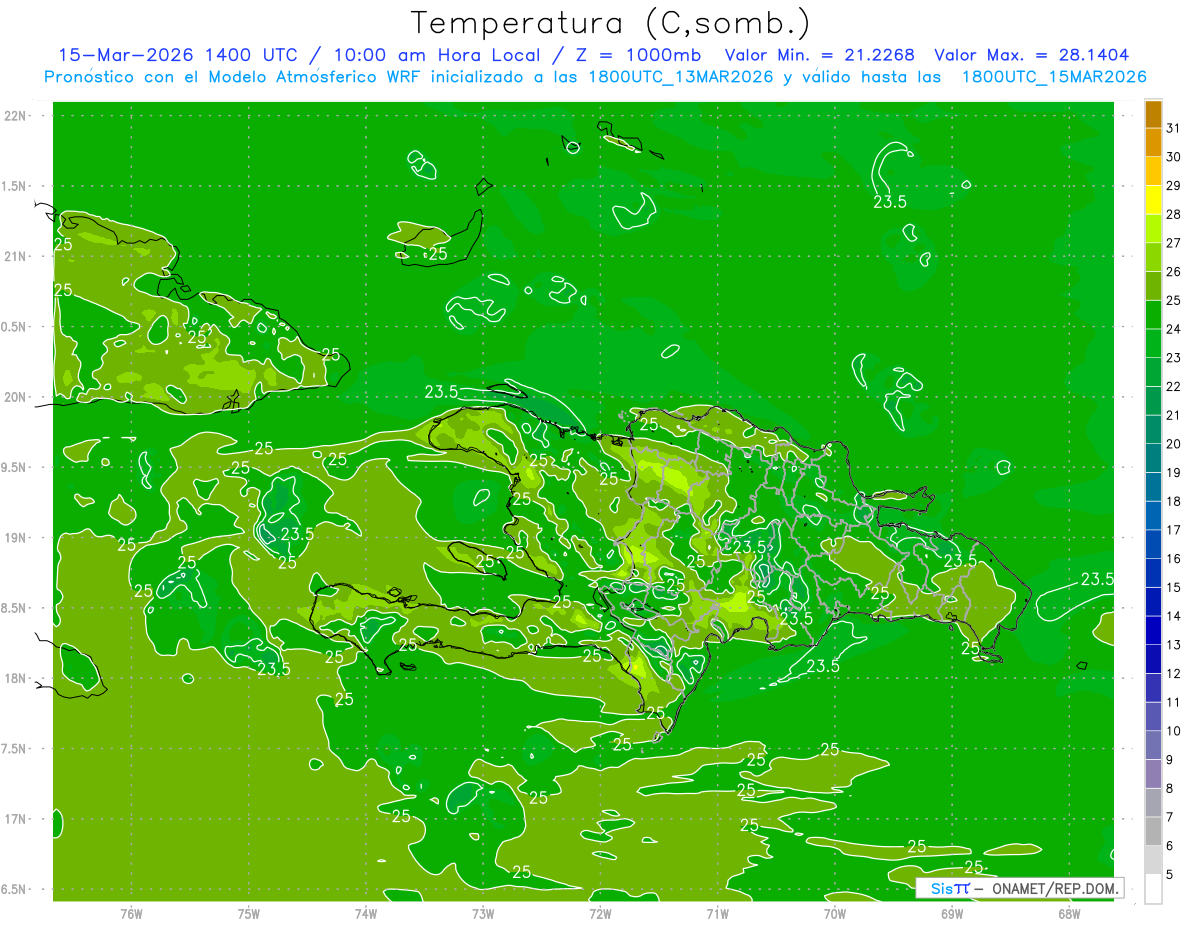Click the '21N' latitude axis label
1200x927 pixels.
[15, 256]
